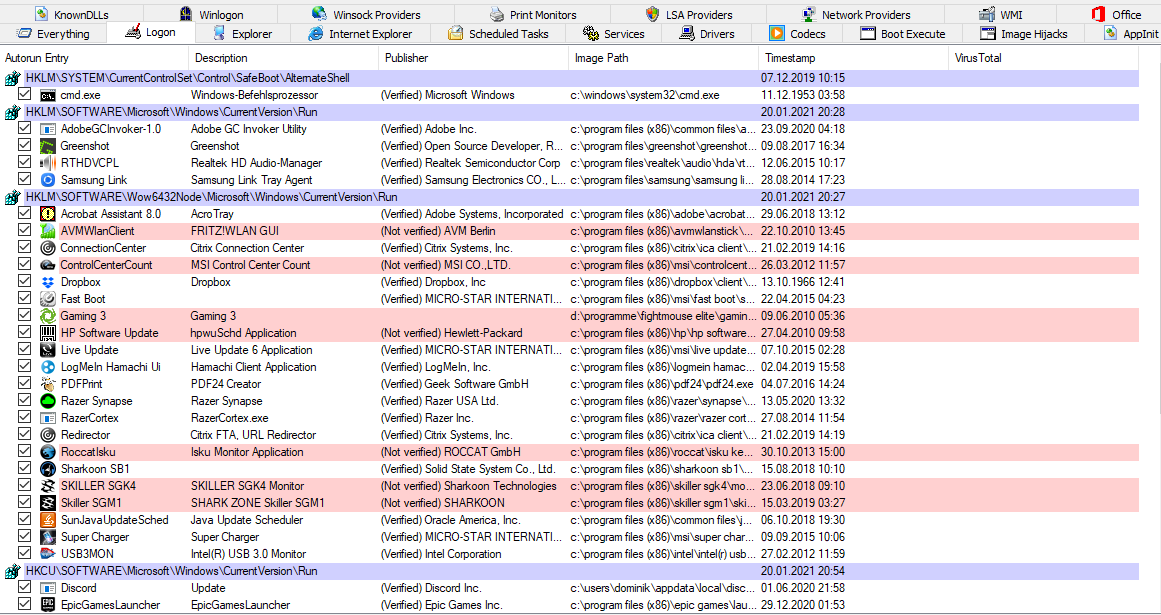Click the HP Software Update icon
1161x615 pixels.
click(x=47, y=333)
